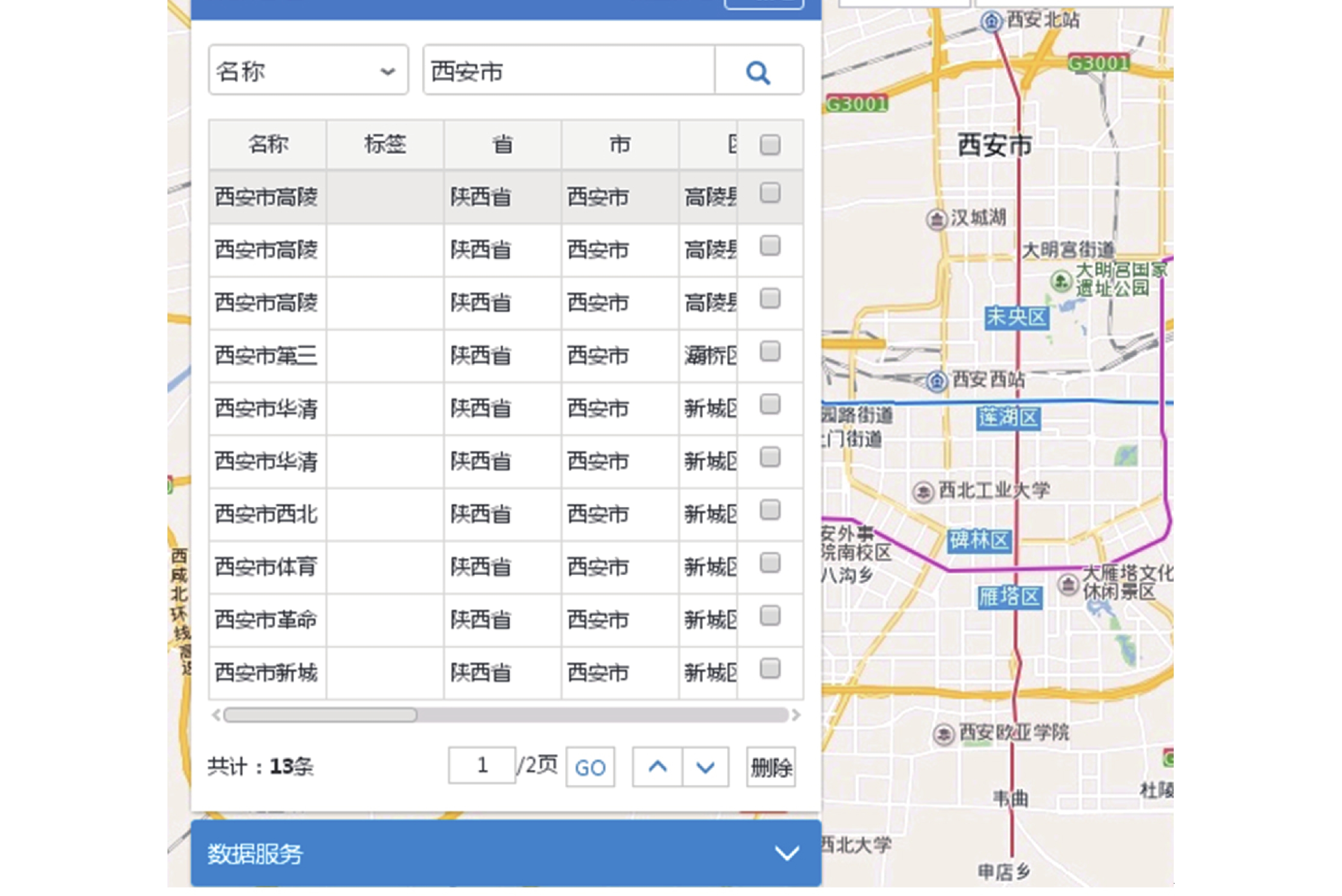
Task: Click the 西安西站 station icon on the map
Action: click(937, 380)
